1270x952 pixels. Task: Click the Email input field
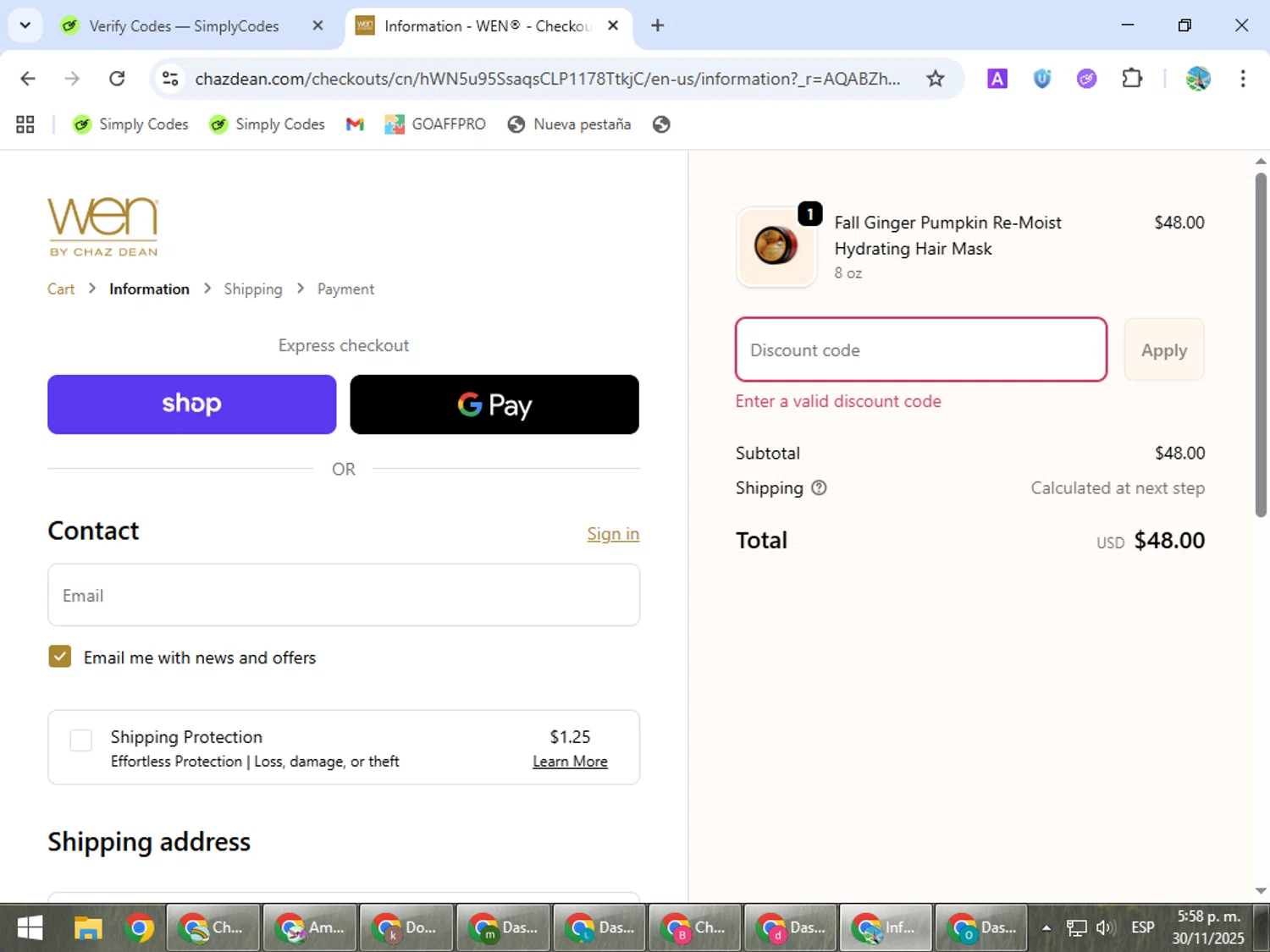click(x=344, y=595)
